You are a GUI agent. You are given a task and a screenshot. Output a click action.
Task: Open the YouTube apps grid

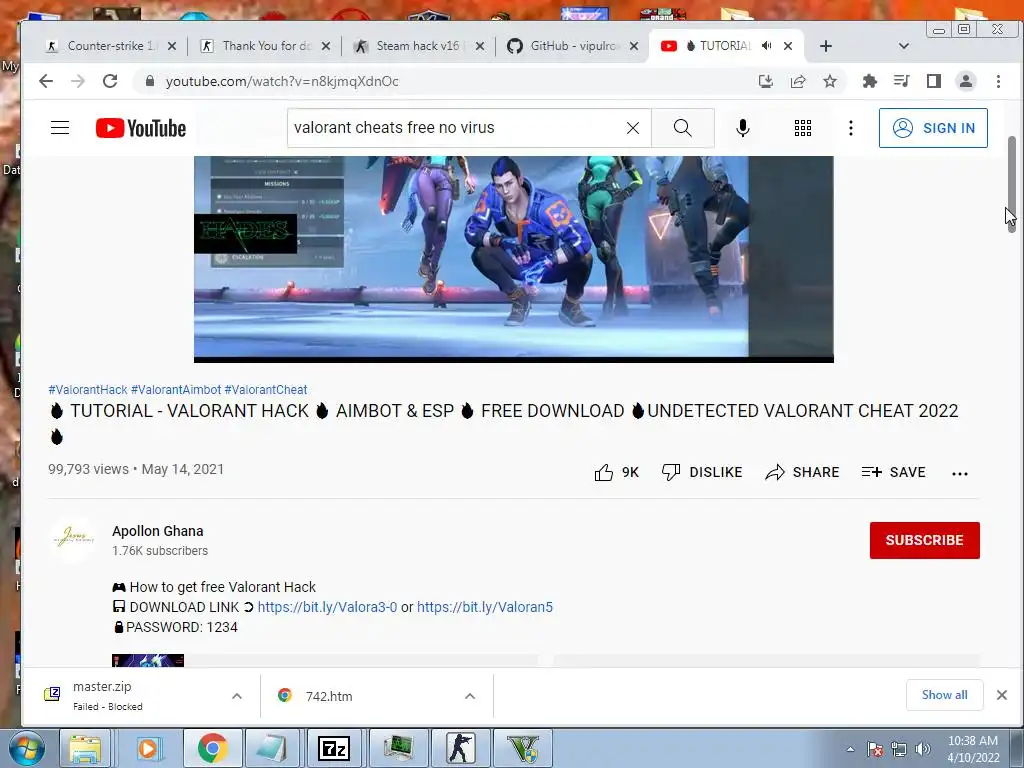[x=803, y=128]
